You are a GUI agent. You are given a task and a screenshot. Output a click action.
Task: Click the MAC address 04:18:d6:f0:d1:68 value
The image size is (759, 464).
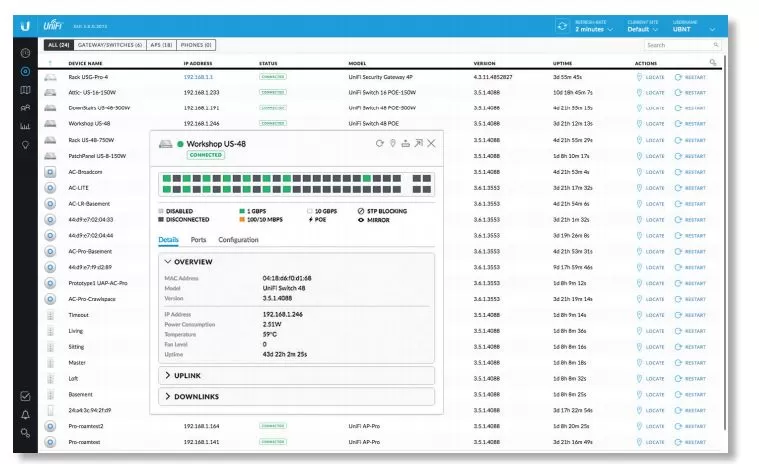[287, 278]
